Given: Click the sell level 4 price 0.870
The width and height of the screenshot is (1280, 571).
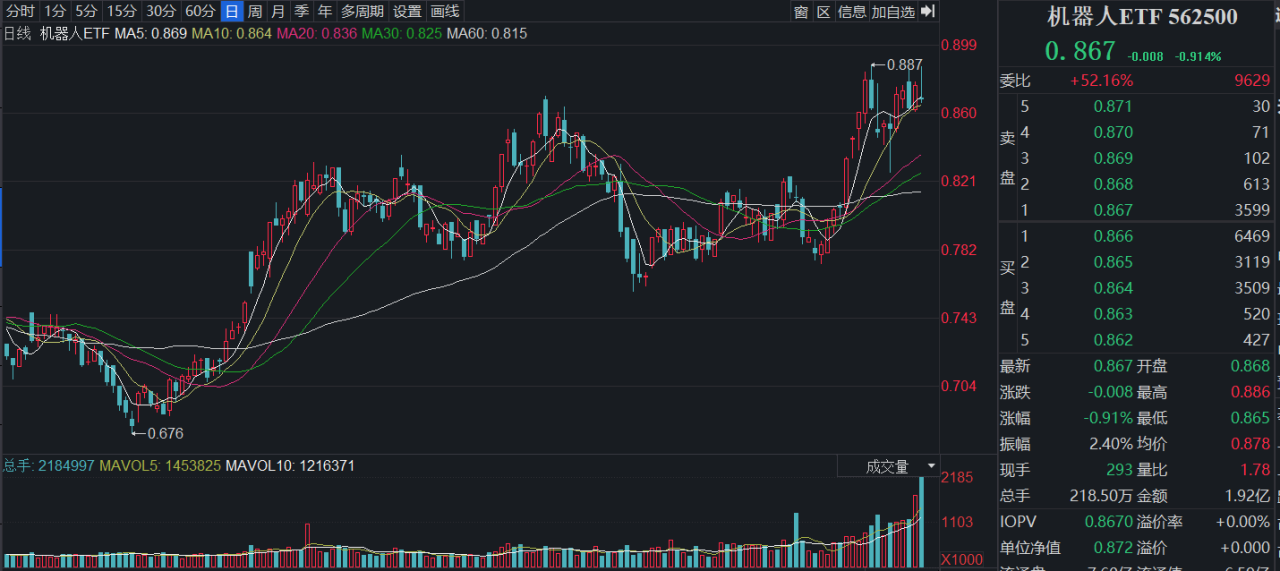Looking at the screenshot, I should pos(1113,132).
